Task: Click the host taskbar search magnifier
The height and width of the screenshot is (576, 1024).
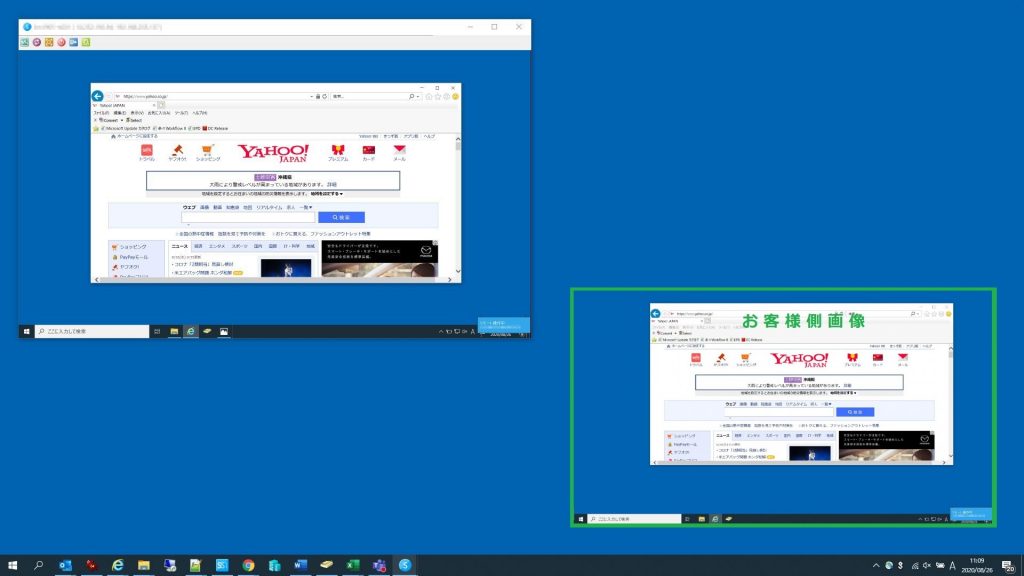Action: click(x=39, y=565)
